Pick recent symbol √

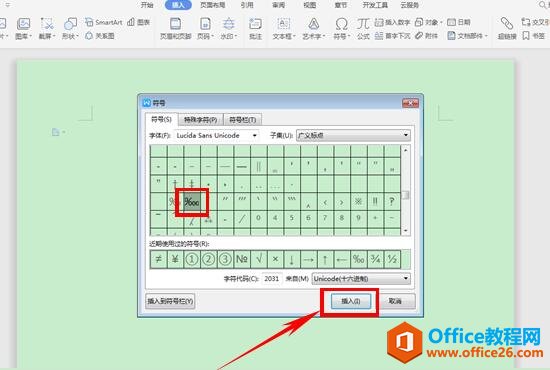tap(259, 260)
